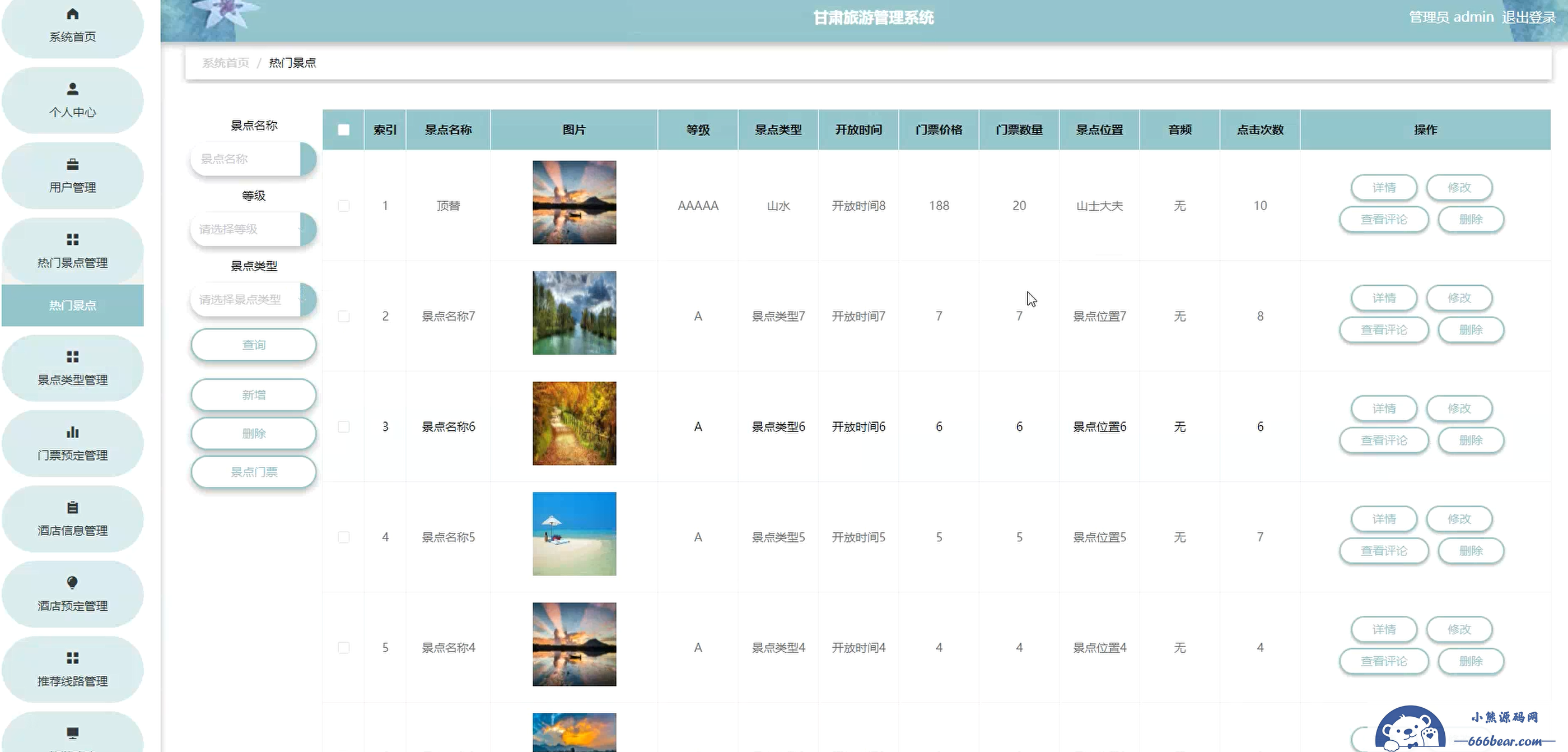Click 修改 for the 景点名称5 row
Image resolution: width=1568 pixels, height=752 pixels.
(1459, 519)
